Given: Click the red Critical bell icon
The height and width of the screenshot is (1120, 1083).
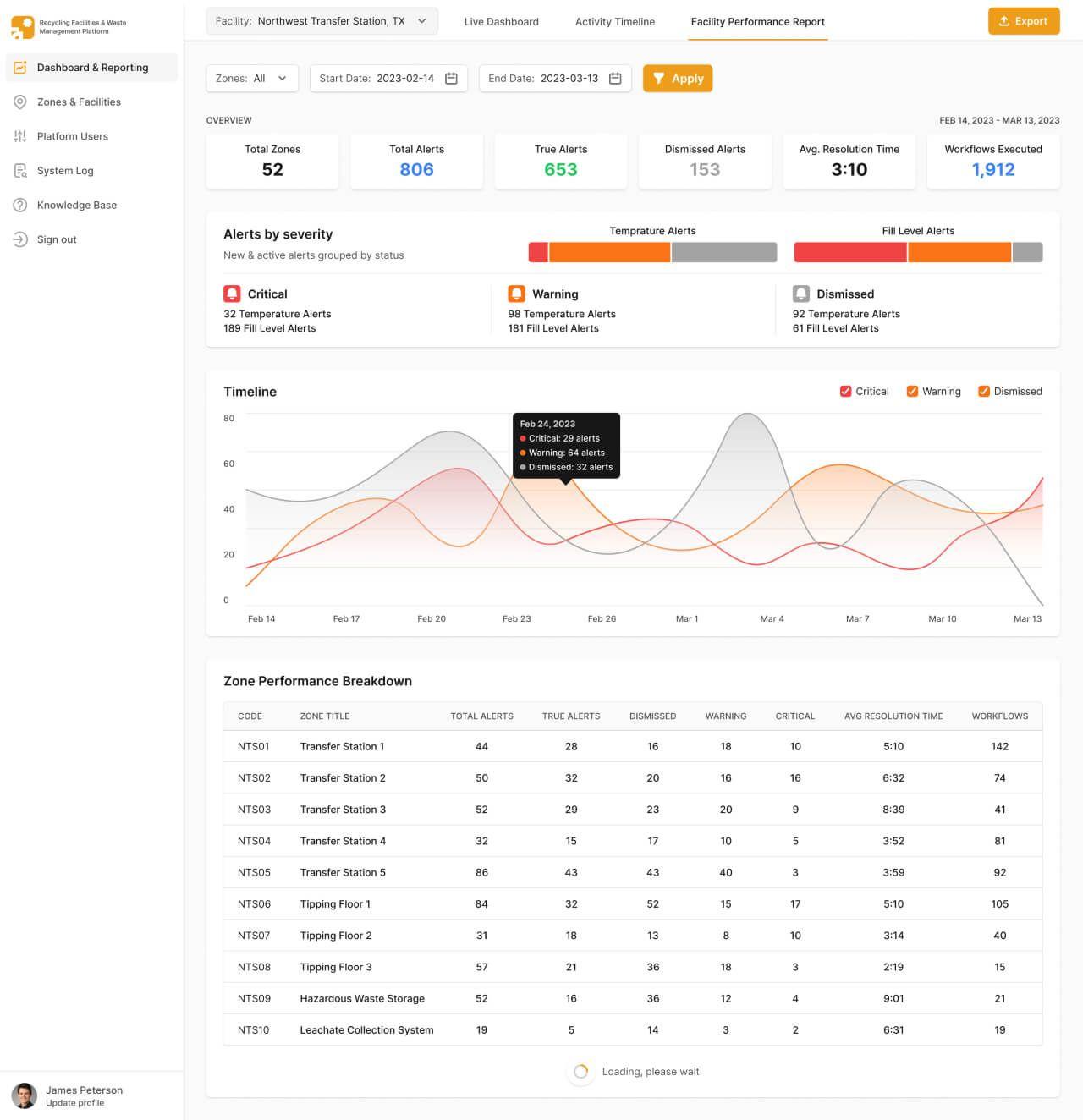Looking at the screenshot, I should point(232,294).
